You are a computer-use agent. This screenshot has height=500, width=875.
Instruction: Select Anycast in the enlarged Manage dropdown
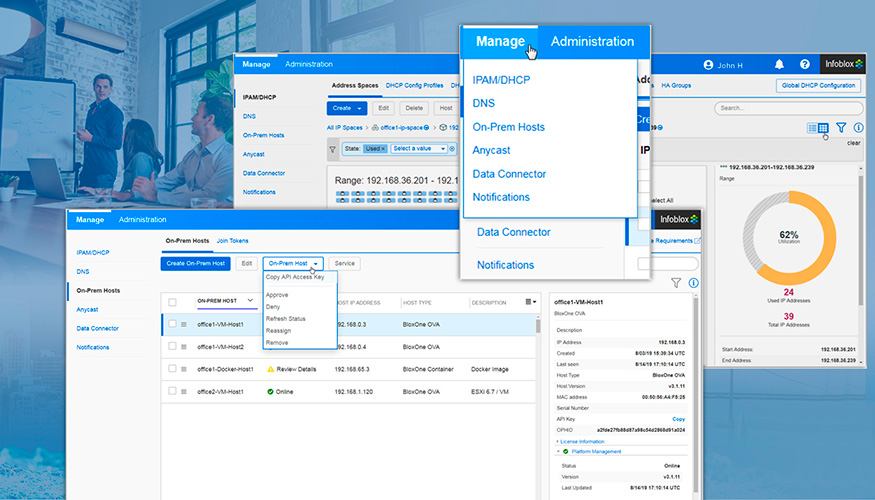[x=491, y=150]
